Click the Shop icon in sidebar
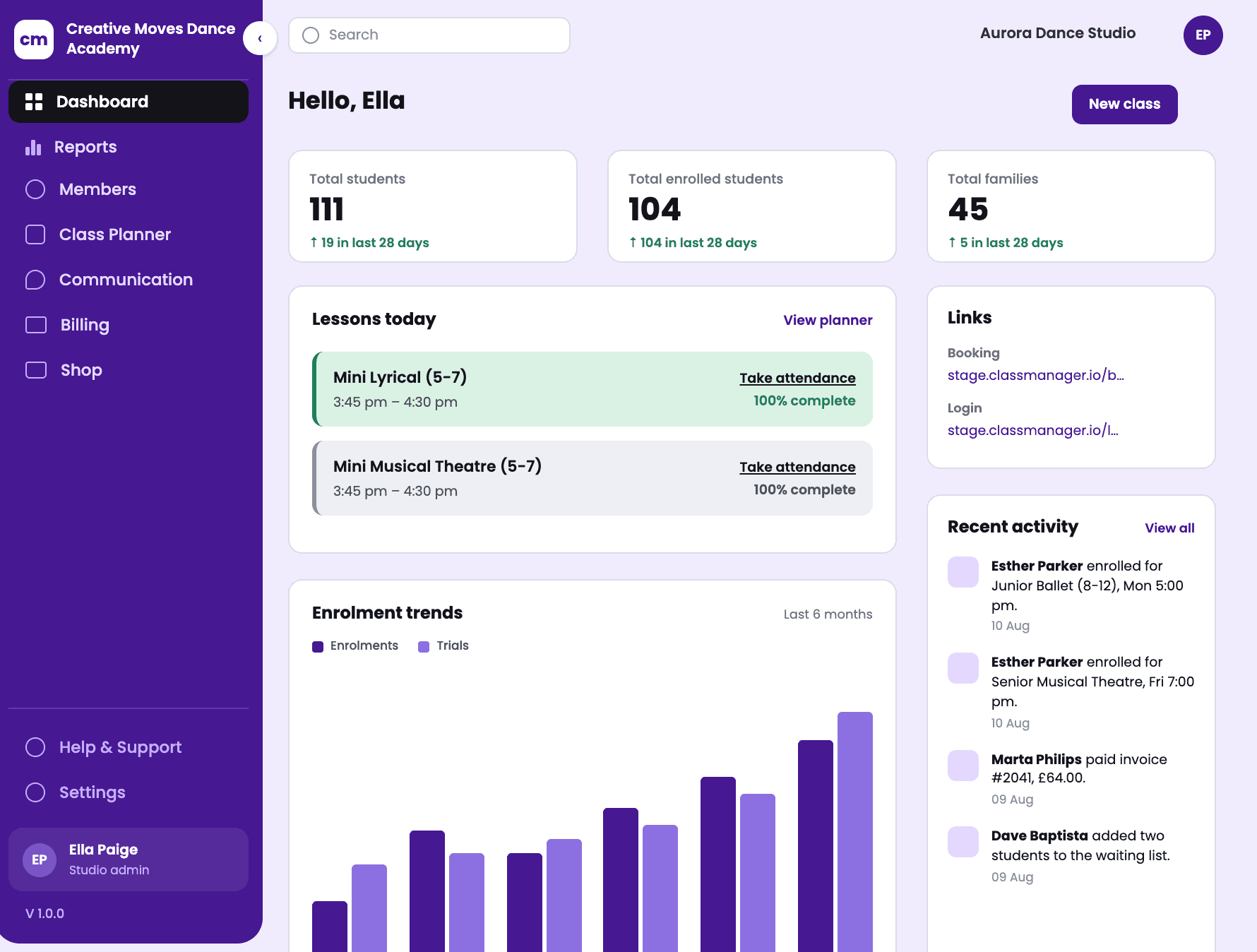The height and width of the screenshot is (952, 1257). (x=36, y=370)
